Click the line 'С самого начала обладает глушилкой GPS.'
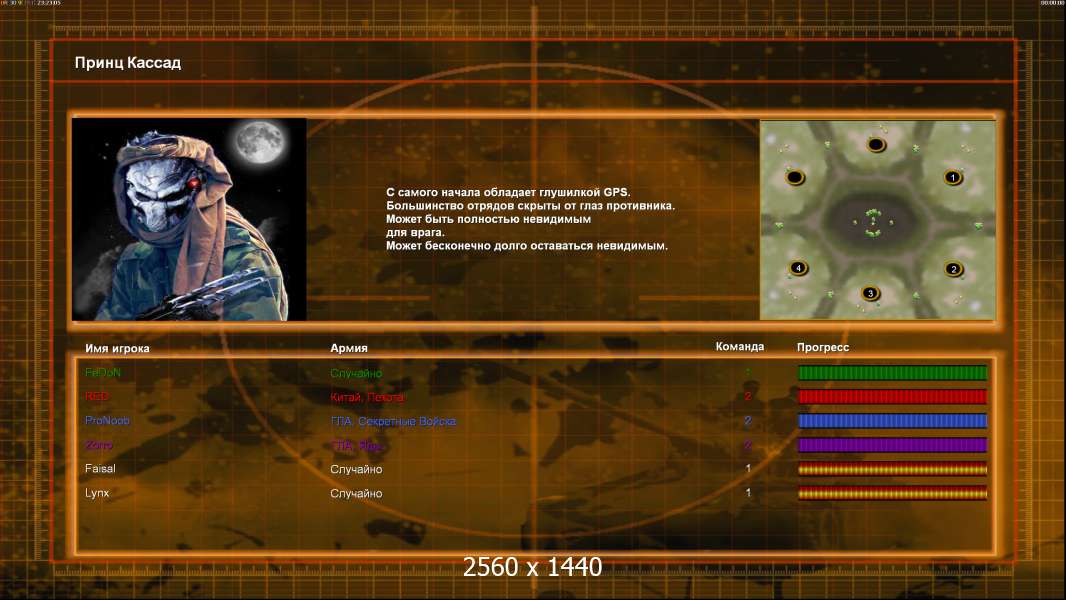This screenshot has height=600, width=1066. (508, 192)
